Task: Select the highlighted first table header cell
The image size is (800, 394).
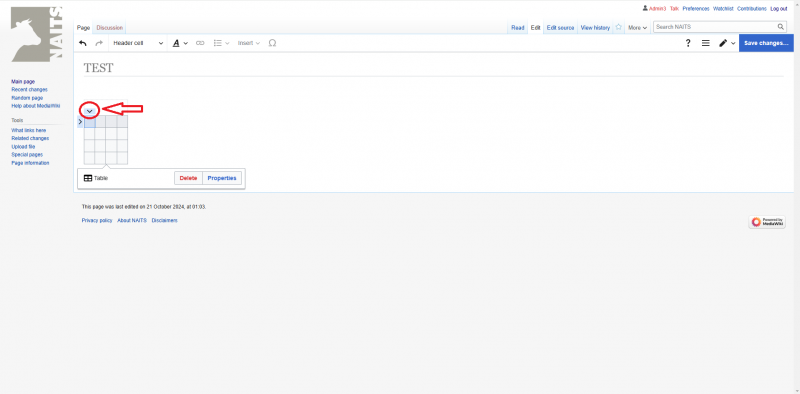Action: (89, 122)
